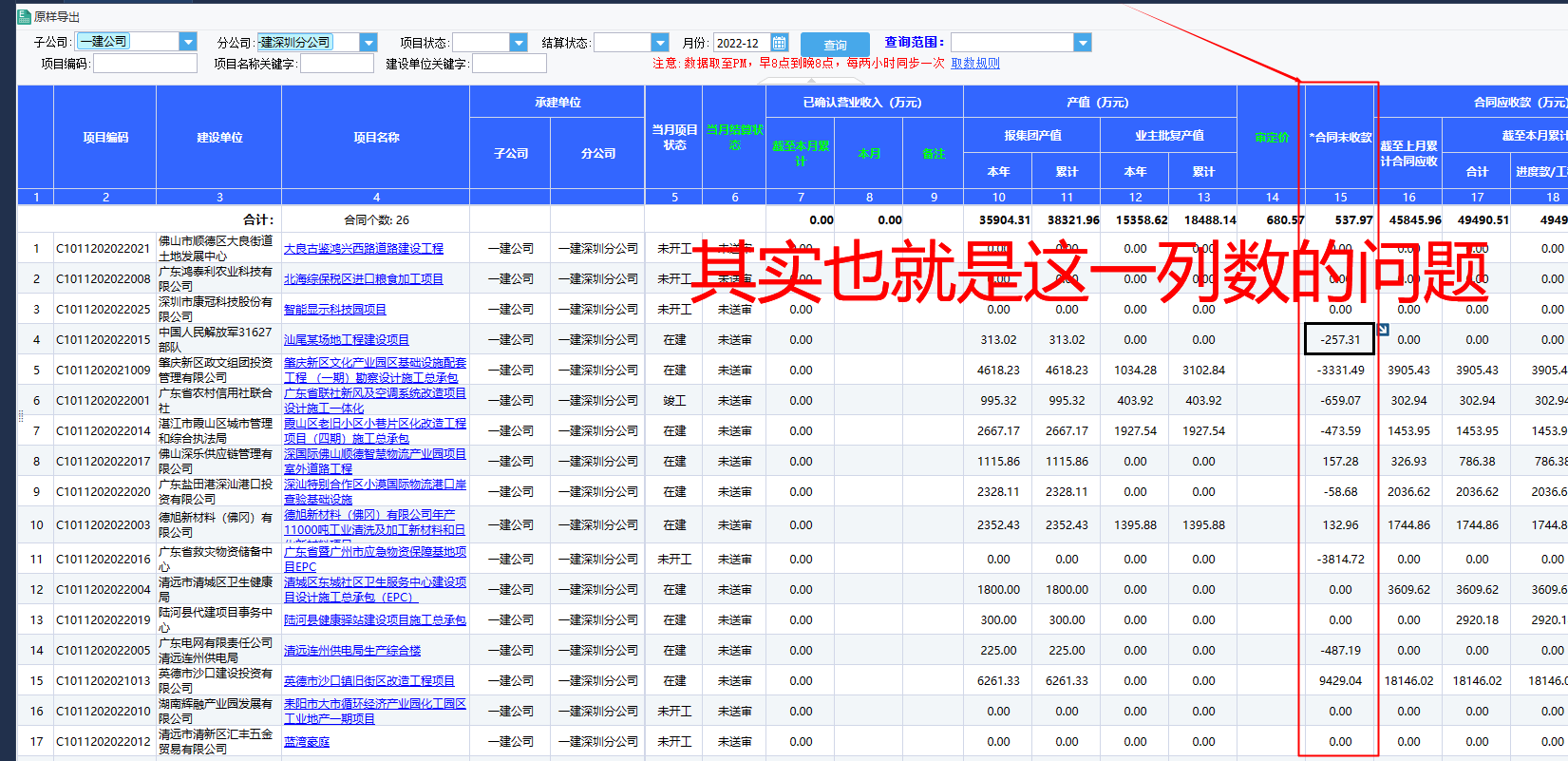The height and width of the screenshot is (761, 1568).
Task: Select the project code C1011202022012
Action: point(104,742)
